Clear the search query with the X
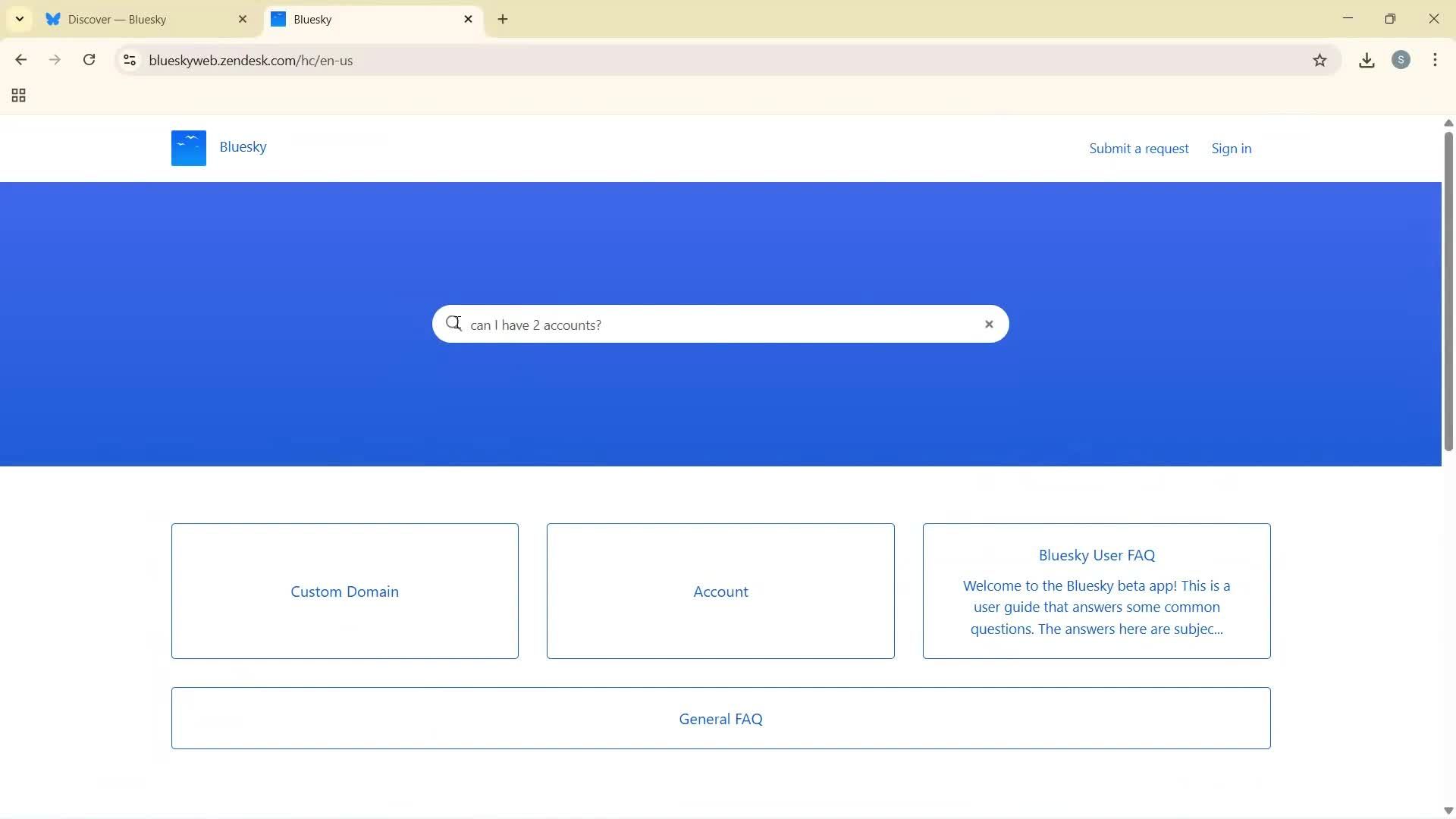 pyautogui.click(x=989, y=324)
